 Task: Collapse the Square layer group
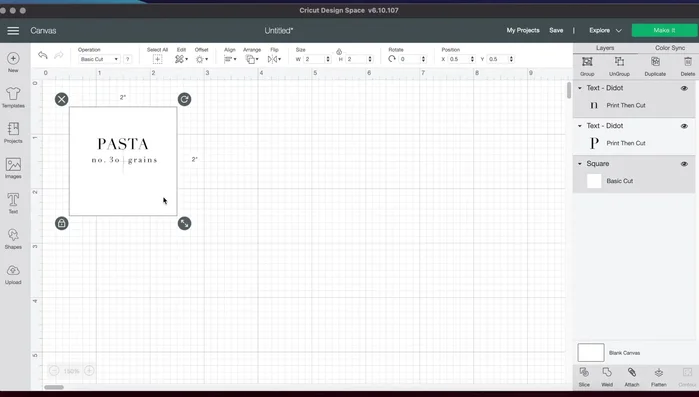tap(580, 164)
